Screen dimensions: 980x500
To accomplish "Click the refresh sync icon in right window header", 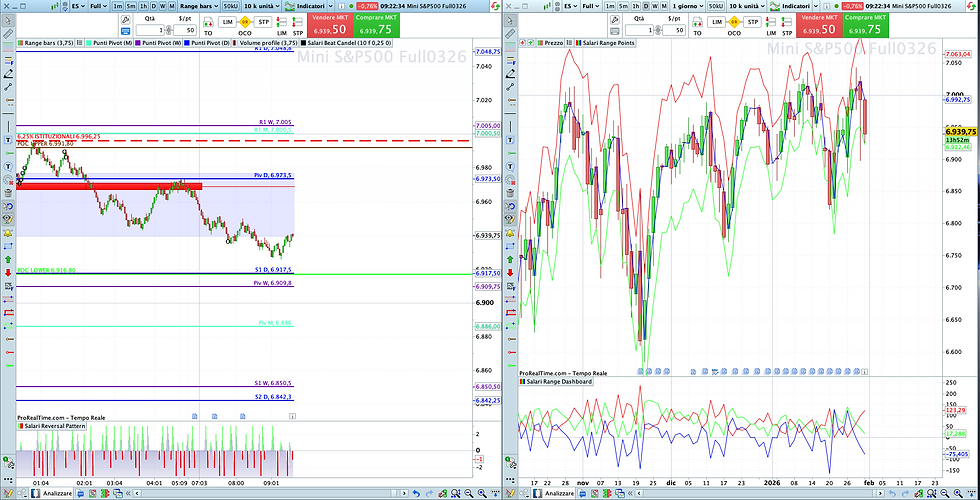I will 973,6.
